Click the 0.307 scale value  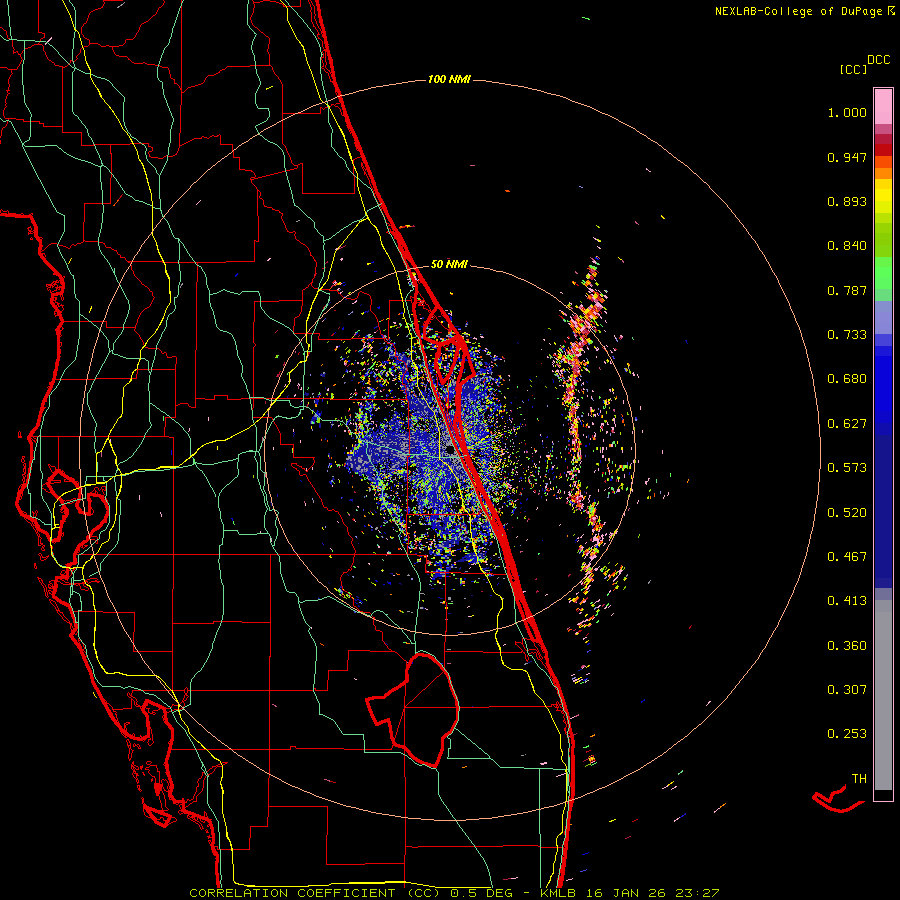[x=847, y=689]
